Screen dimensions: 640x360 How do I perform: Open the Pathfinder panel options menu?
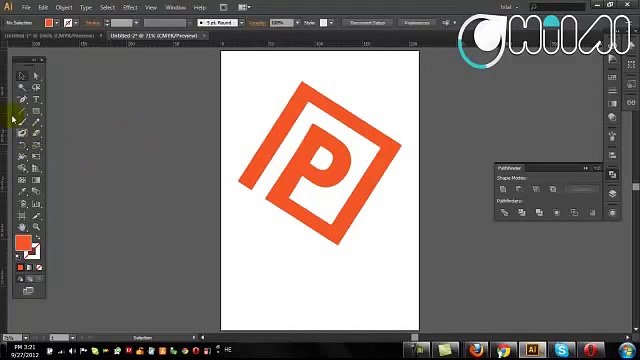[x=597, y=168]
